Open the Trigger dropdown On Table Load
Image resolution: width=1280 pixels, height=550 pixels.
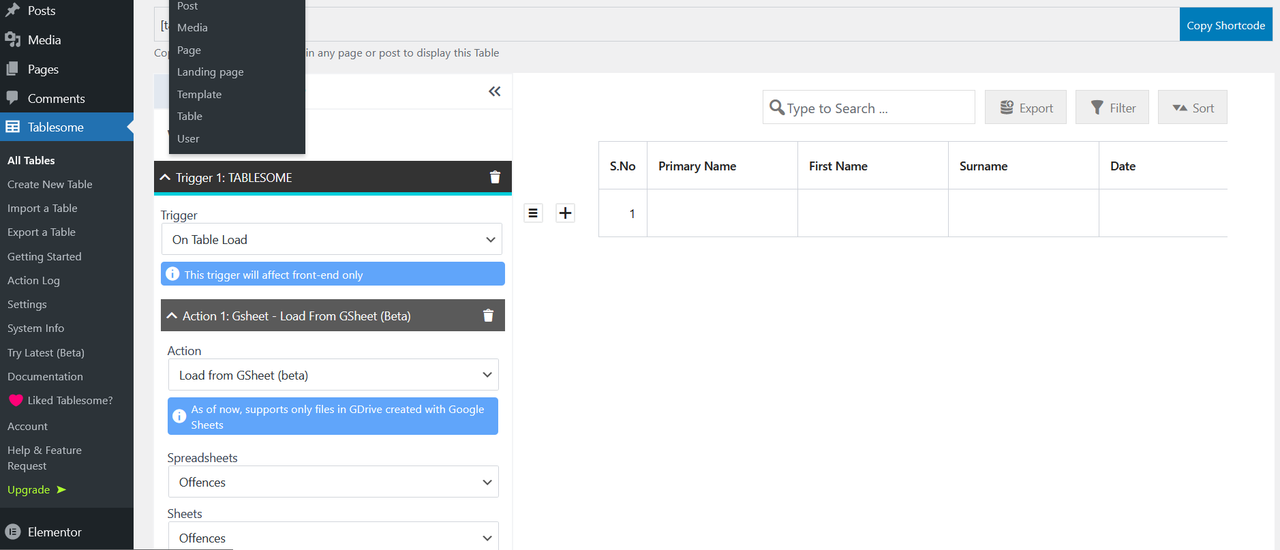[x=332, y=239]
